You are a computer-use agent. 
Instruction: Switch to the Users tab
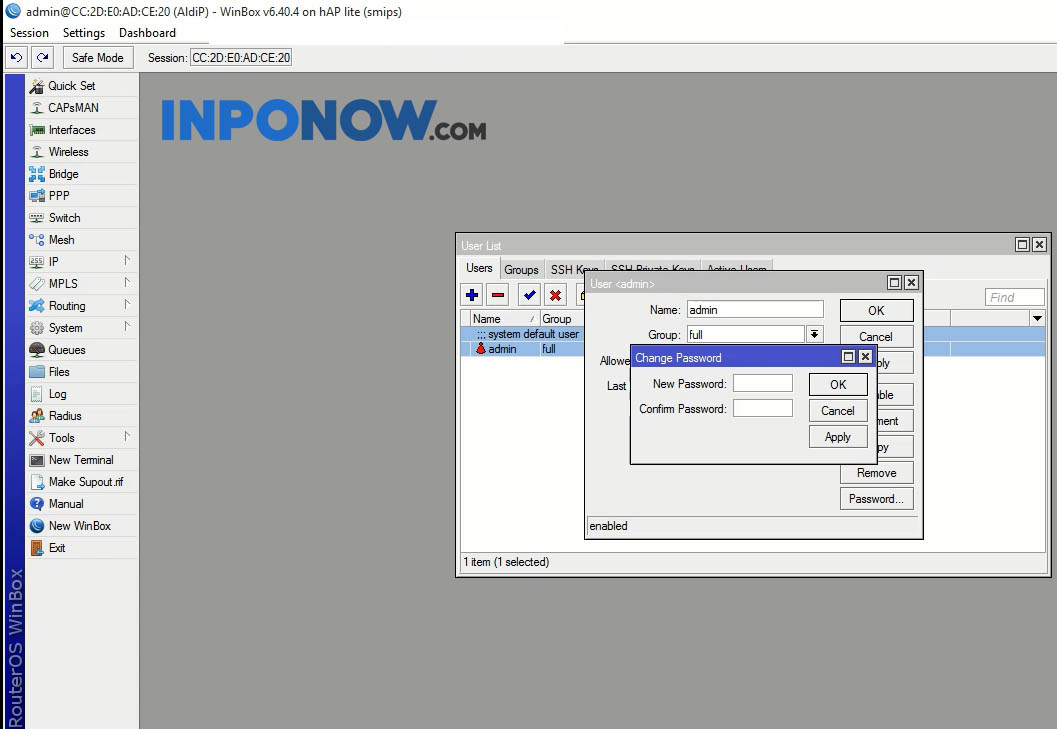click(479, 268)
